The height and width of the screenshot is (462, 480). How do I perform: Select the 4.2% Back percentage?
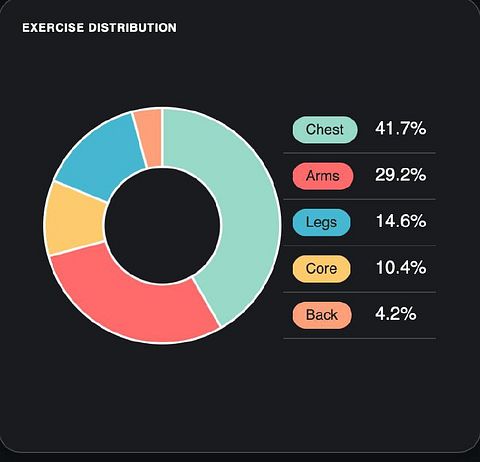click(396, 314)
